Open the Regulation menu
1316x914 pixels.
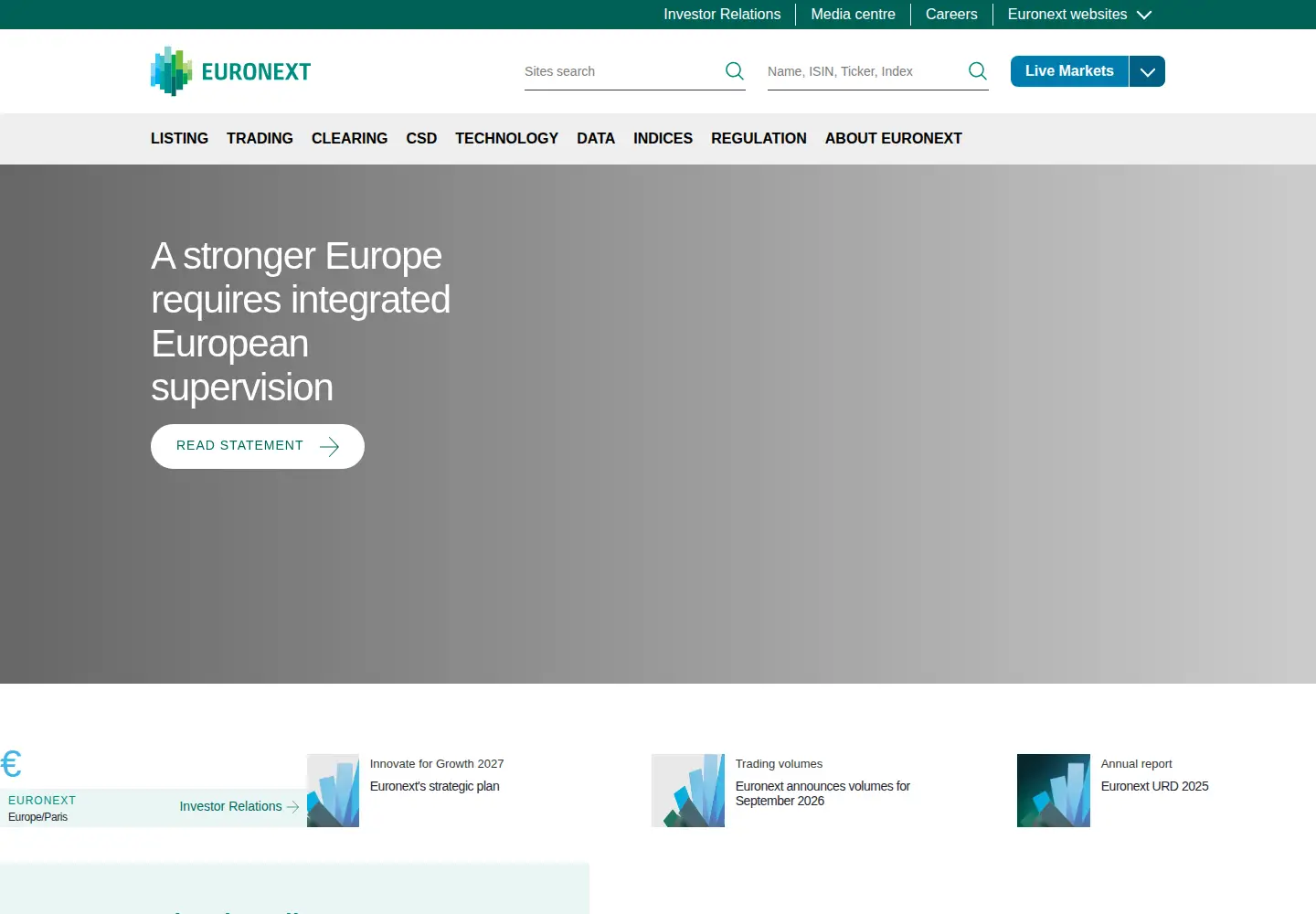pos(759,139)
